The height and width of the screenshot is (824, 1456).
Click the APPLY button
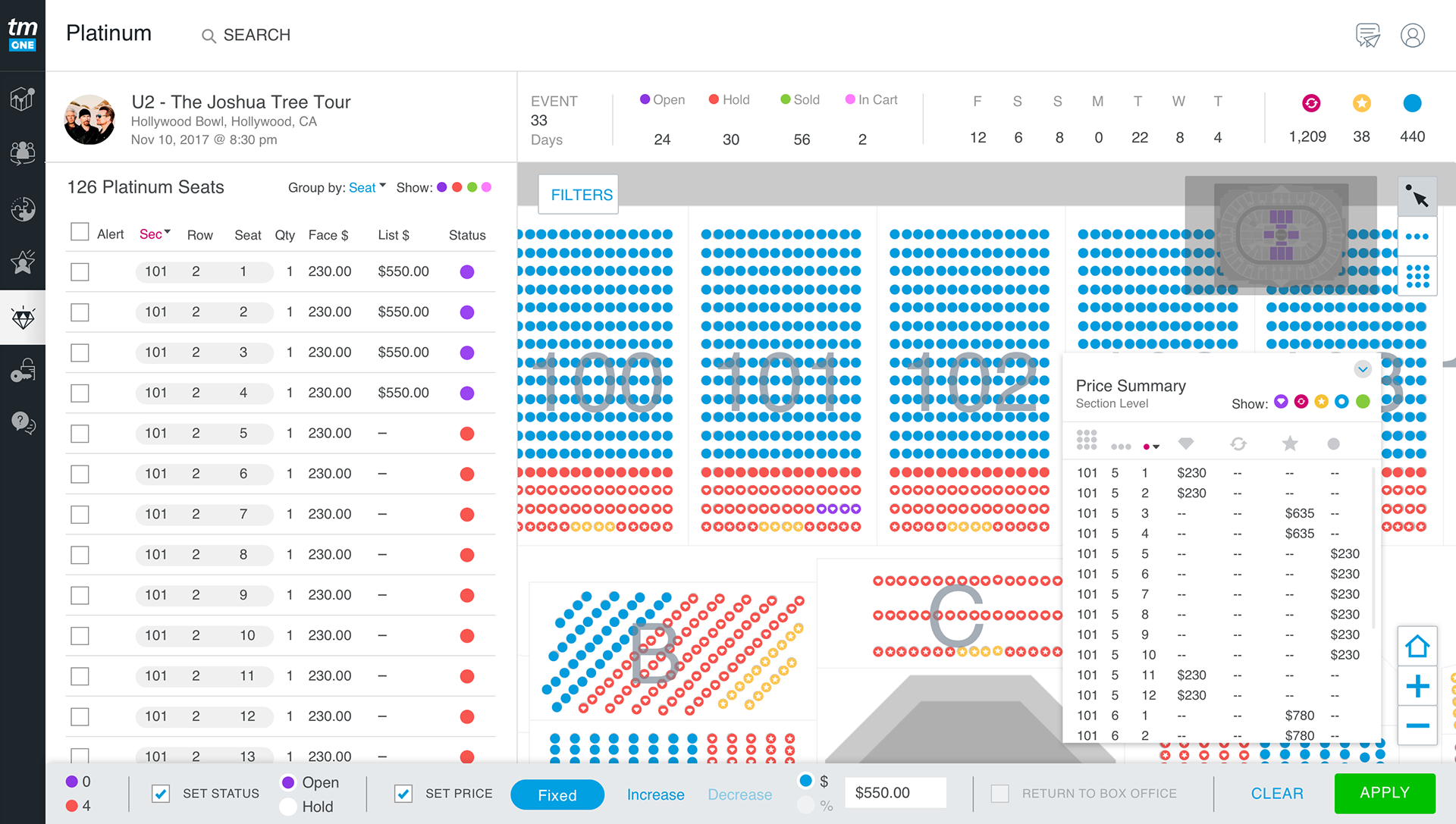[1385, 793]
